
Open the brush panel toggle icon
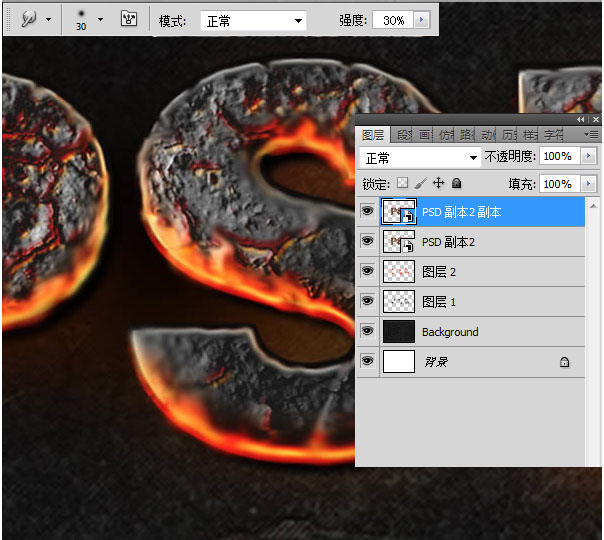coord(129,20)
